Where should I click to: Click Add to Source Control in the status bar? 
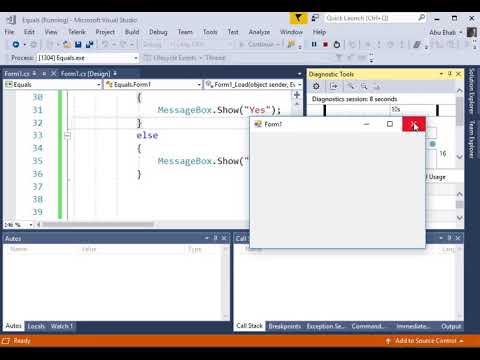point(425,341)
